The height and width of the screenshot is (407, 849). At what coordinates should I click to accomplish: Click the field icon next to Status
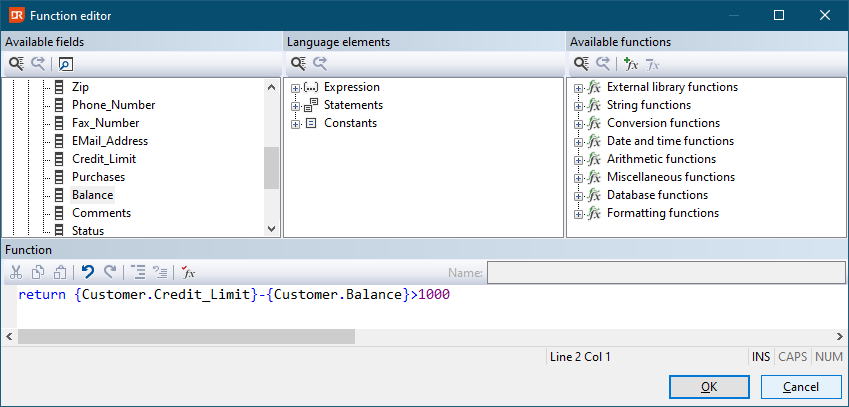(60, 231)
